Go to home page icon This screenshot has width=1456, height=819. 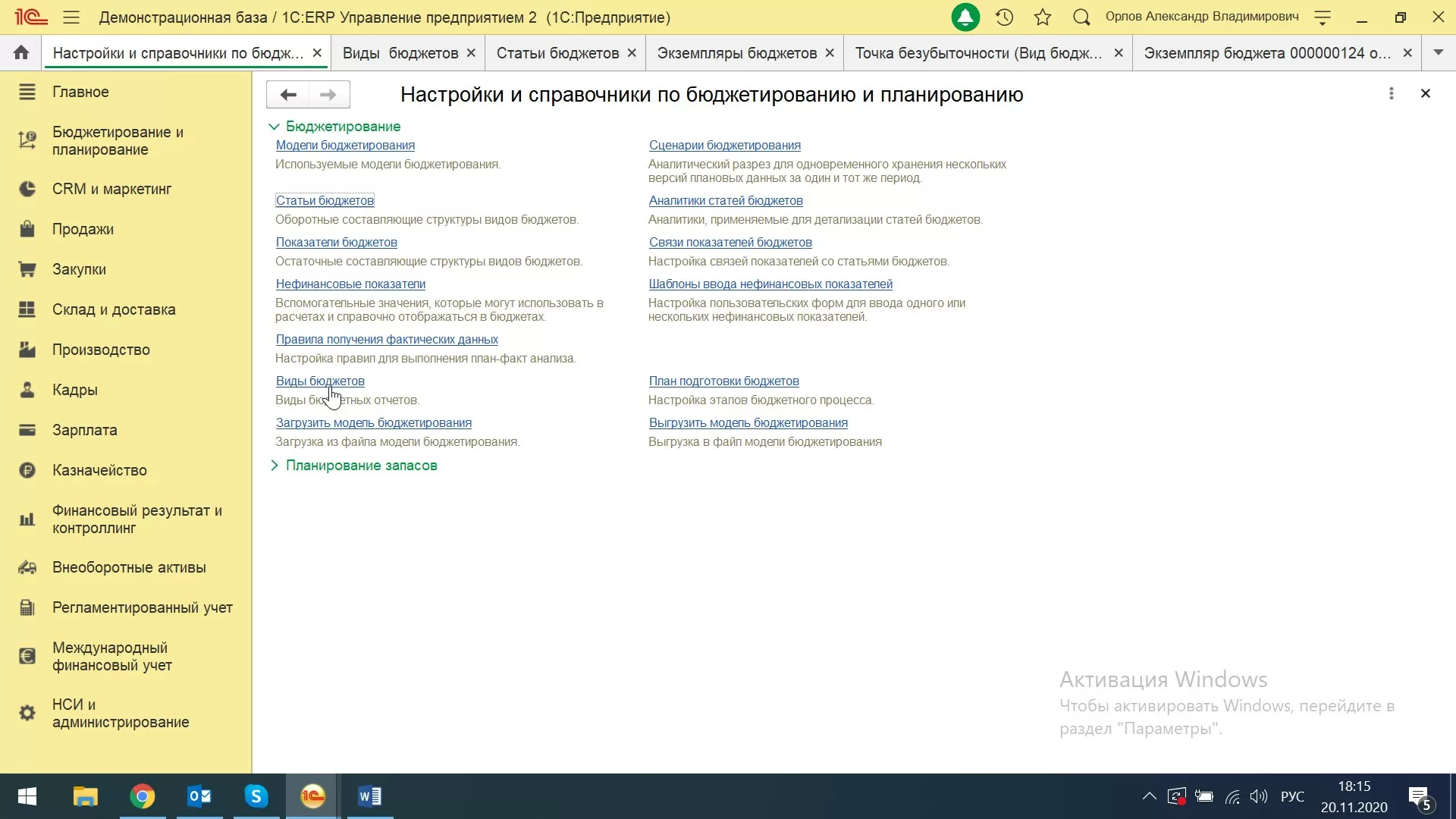21,52
